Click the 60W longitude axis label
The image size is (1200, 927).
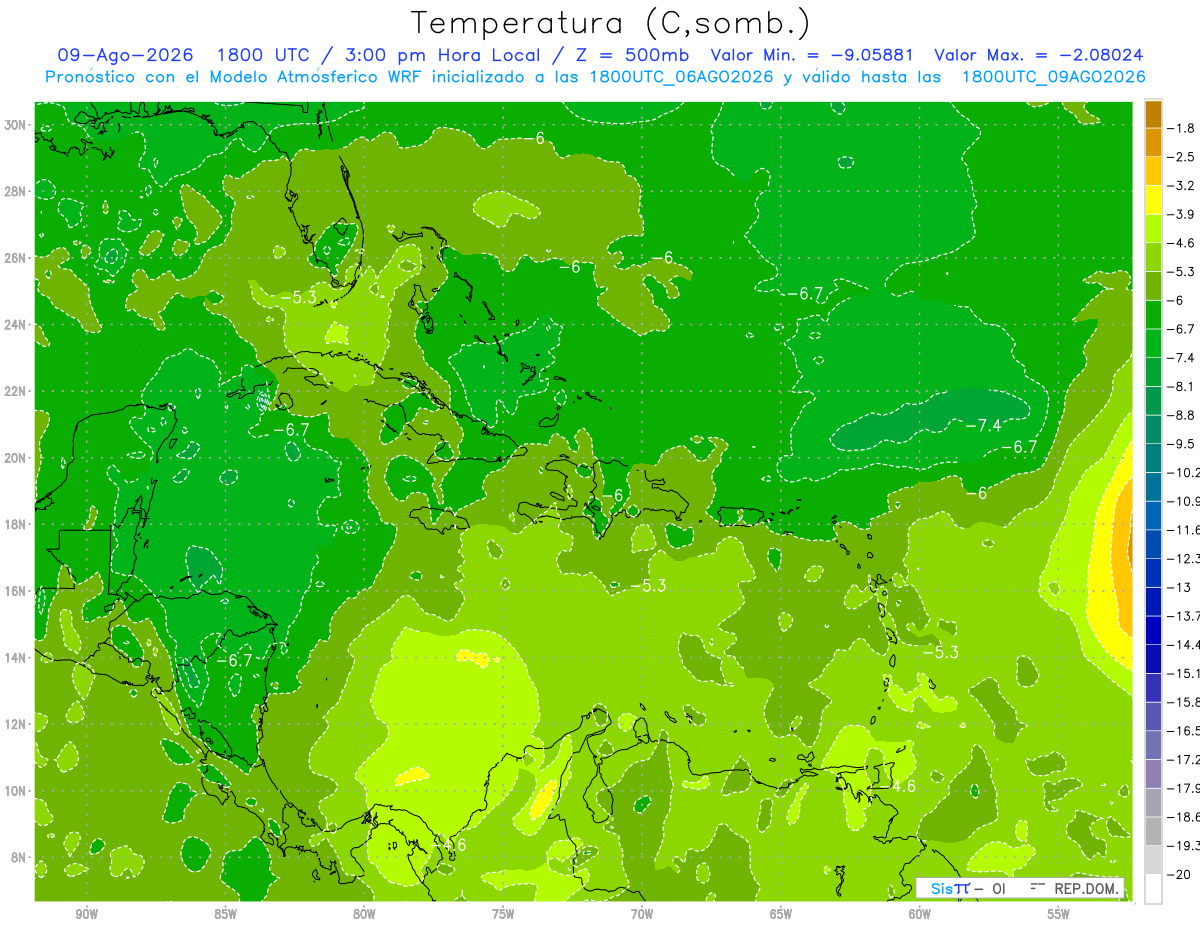[920, 914]
